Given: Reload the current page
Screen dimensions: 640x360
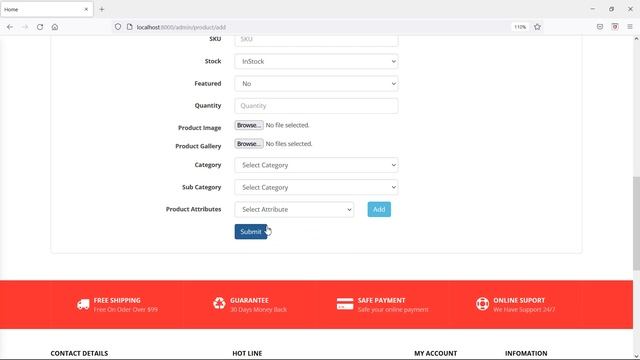Looking at the screenshot, I should coord(40,27).
